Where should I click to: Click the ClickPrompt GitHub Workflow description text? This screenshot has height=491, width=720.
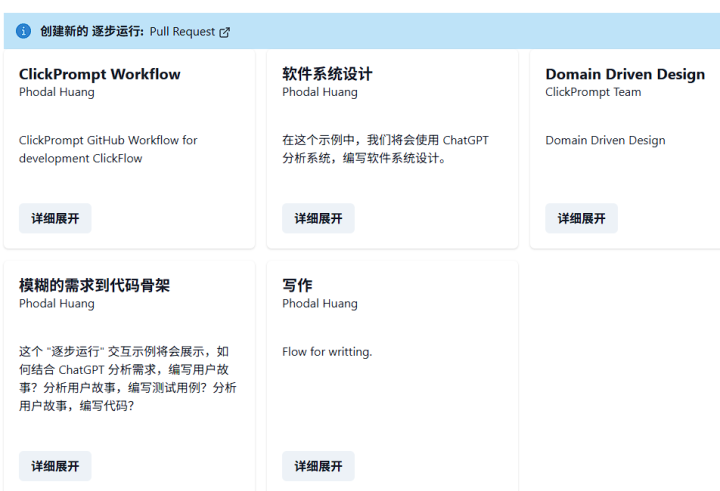point(108,149)
